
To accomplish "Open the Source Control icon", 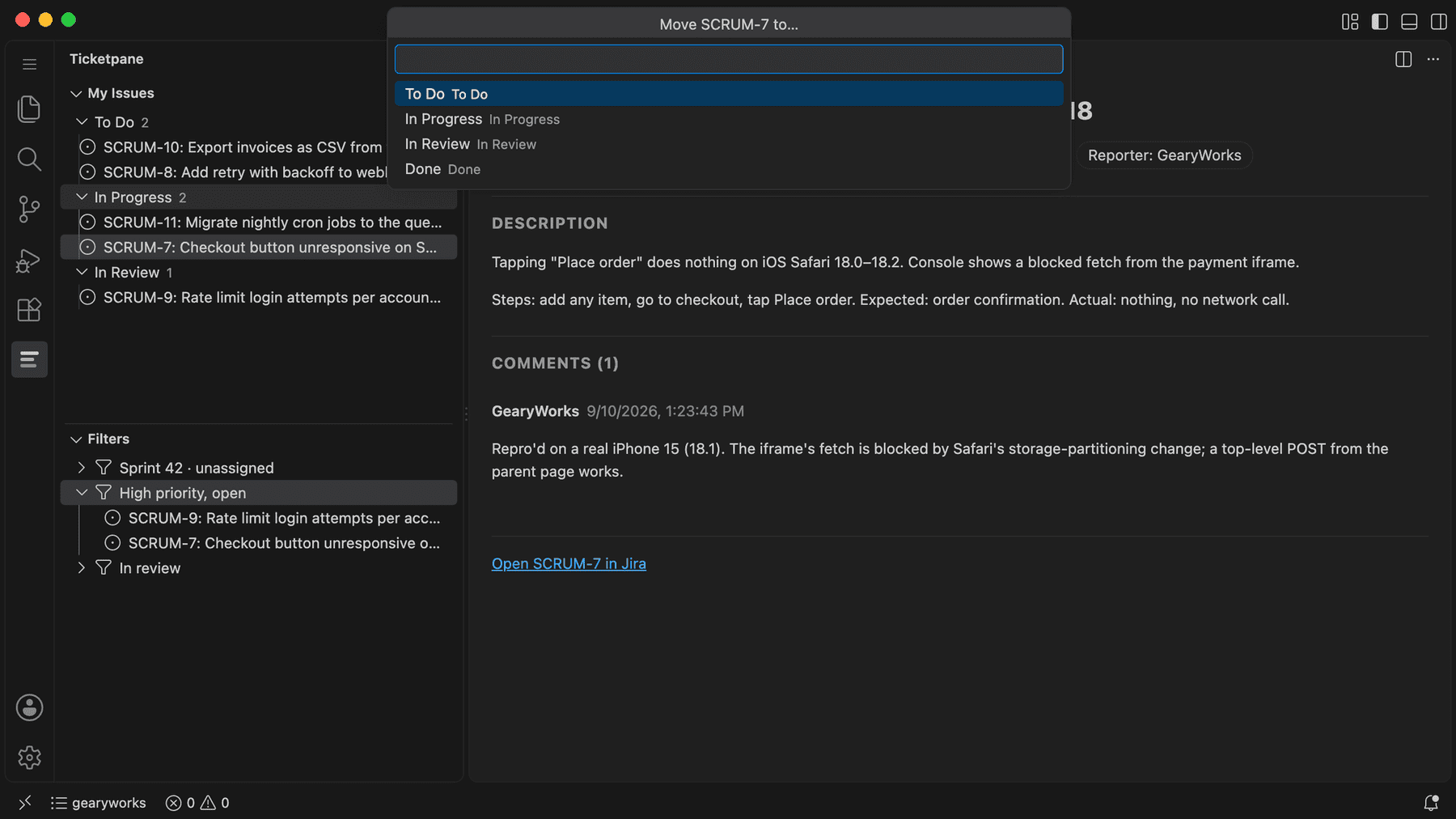I will [29, 209].
